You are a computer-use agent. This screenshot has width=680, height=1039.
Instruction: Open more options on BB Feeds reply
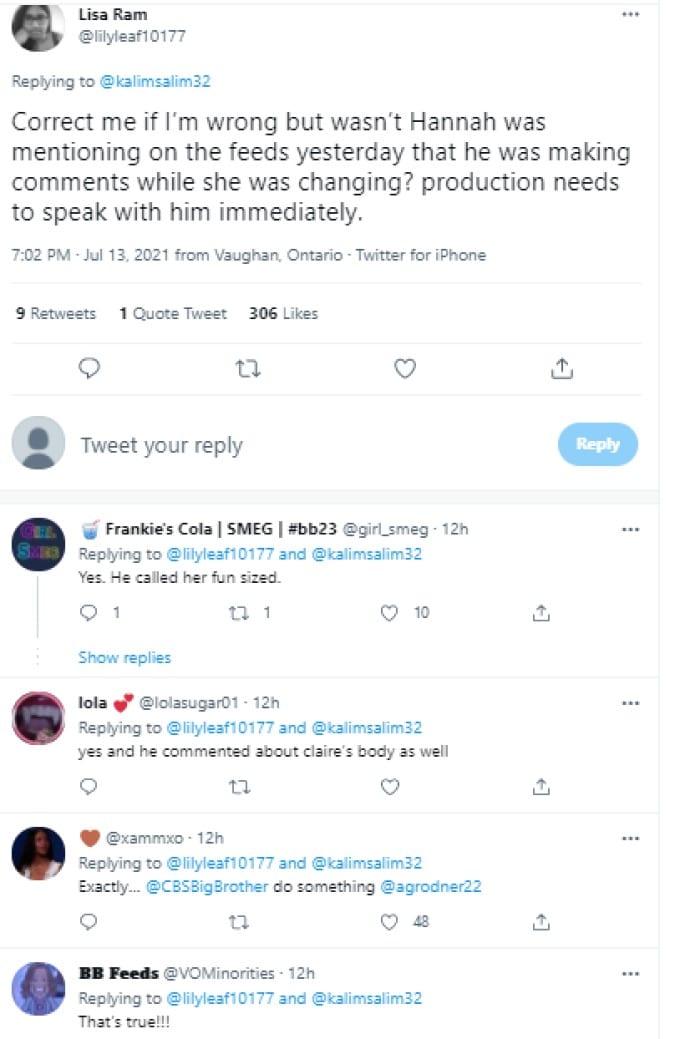[629, 973]
